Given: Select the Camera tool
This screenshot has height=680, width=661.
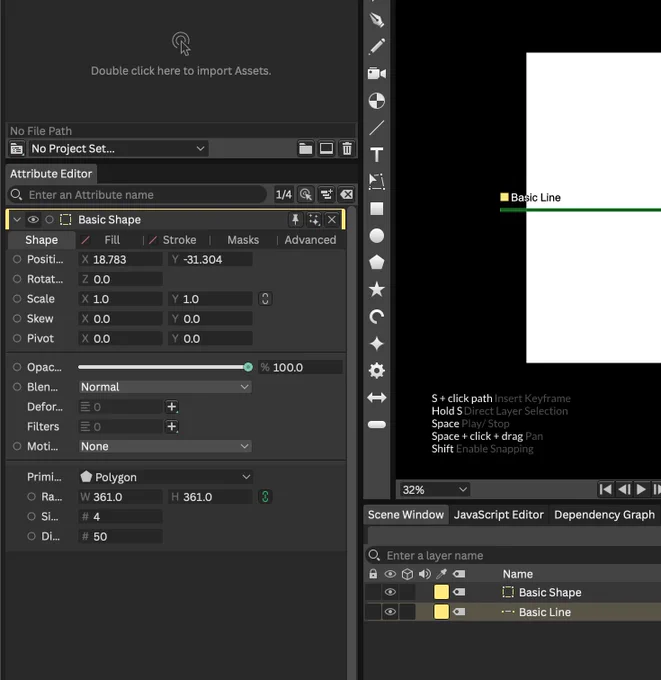Looking at the screenshot, I should click(x=376, y=73).
